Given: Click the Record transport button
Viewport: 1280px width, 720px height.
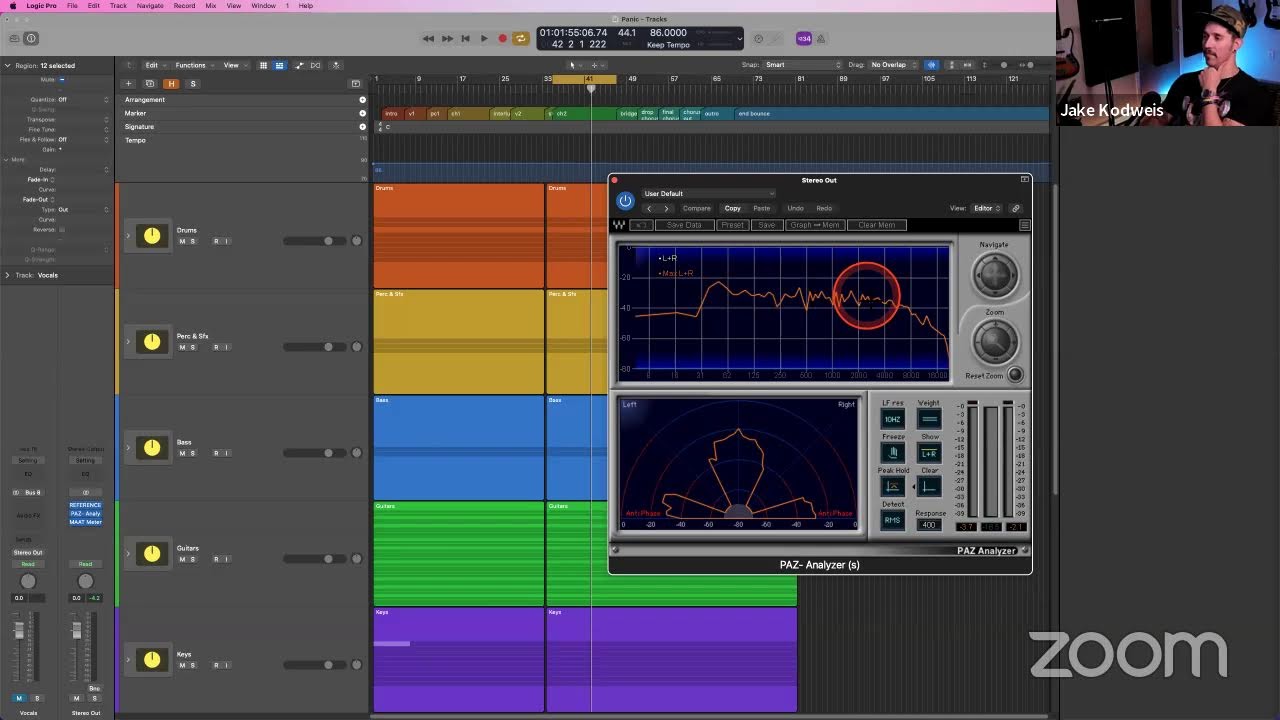Looking at the screenshot, I should (502, 39).
